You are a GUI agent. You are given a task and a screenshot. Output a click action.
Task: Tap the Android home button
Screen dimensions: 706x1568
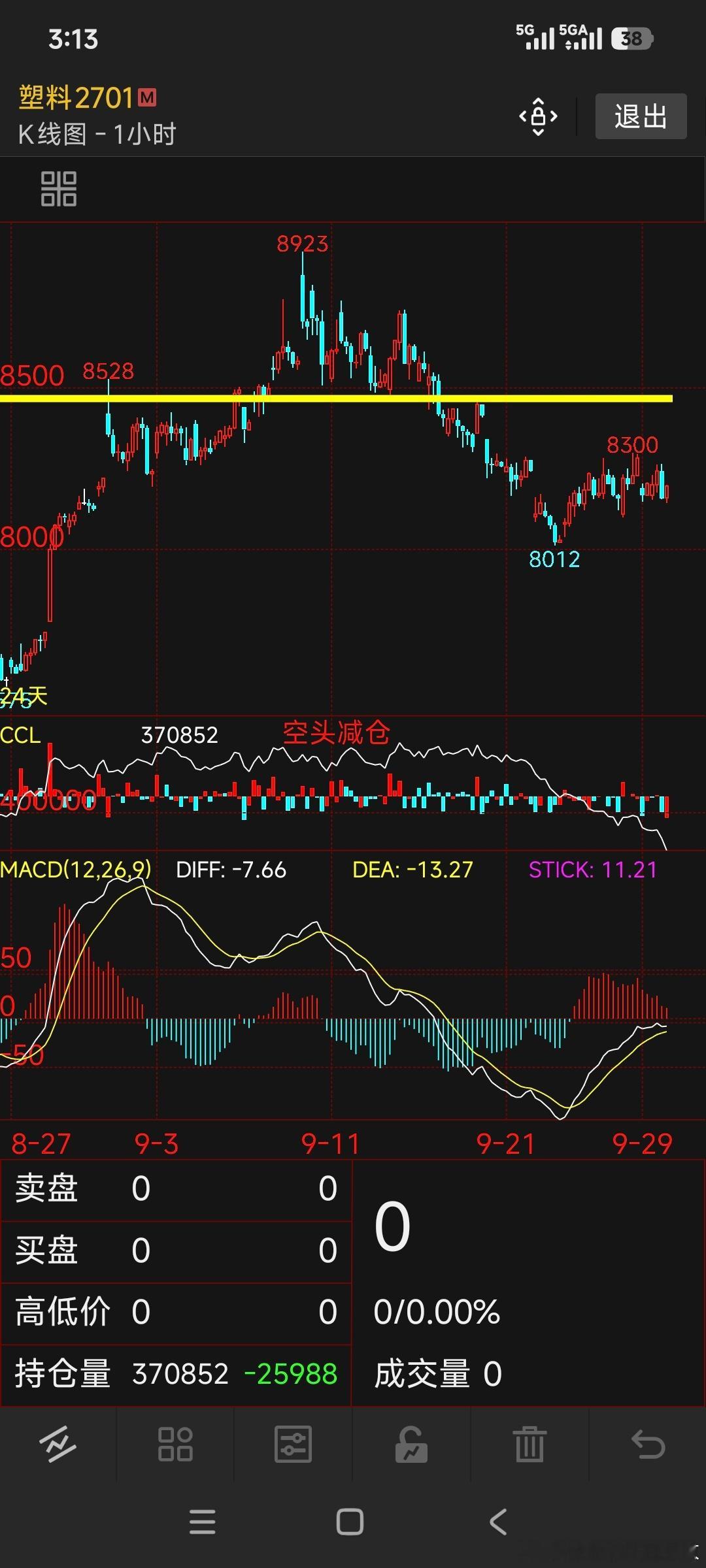click(x=350, y=1522)
